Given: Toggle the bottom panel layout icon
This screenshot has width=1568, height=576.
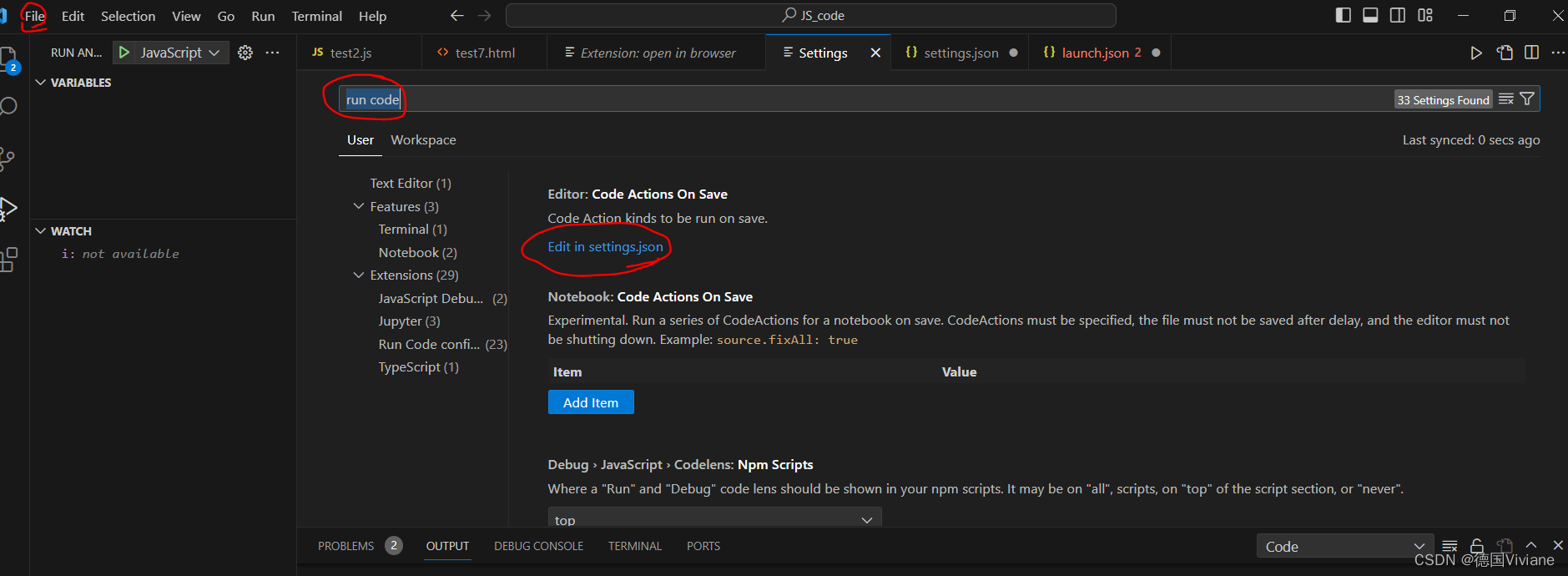Looking at the screenshot, I should [1370, 15].
